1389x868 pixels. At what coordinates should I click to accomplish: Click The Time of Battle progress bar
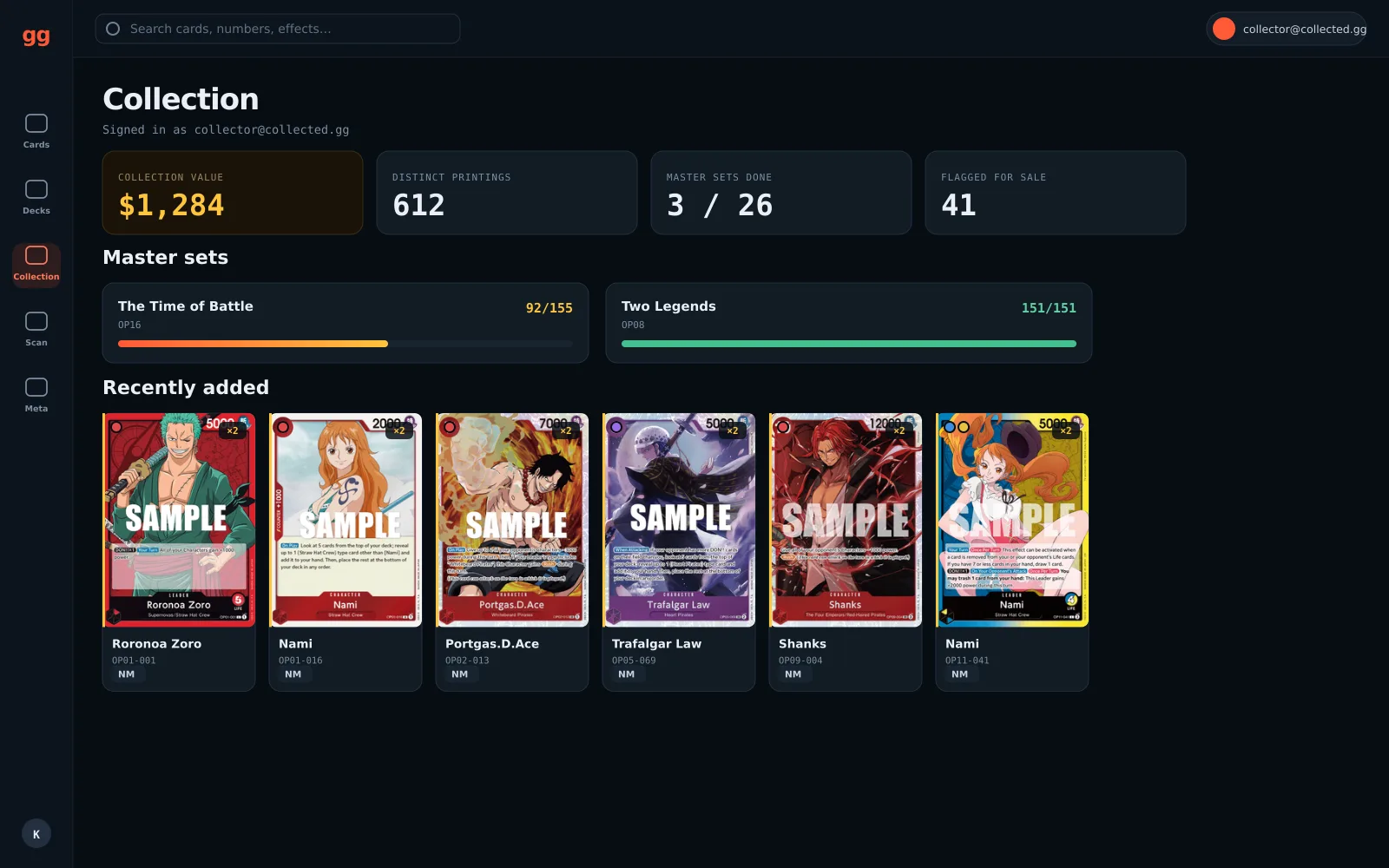coord(346,344)
